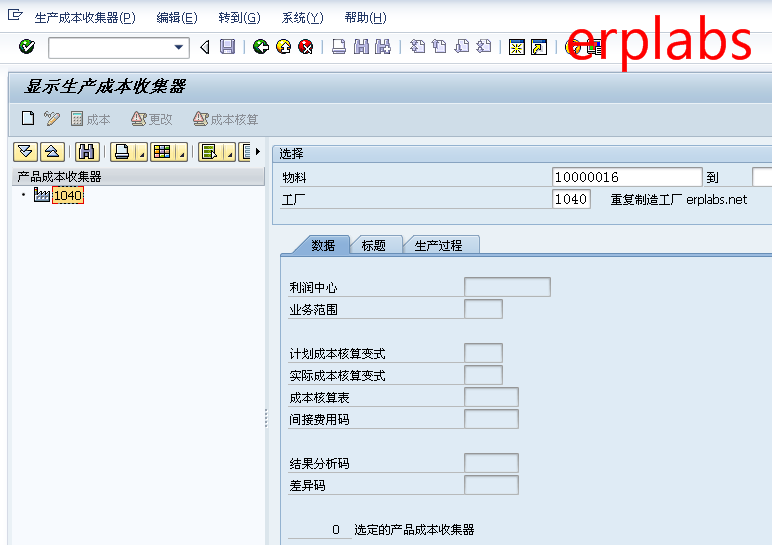Click the Create blank page icon

(x=28, y=119)
